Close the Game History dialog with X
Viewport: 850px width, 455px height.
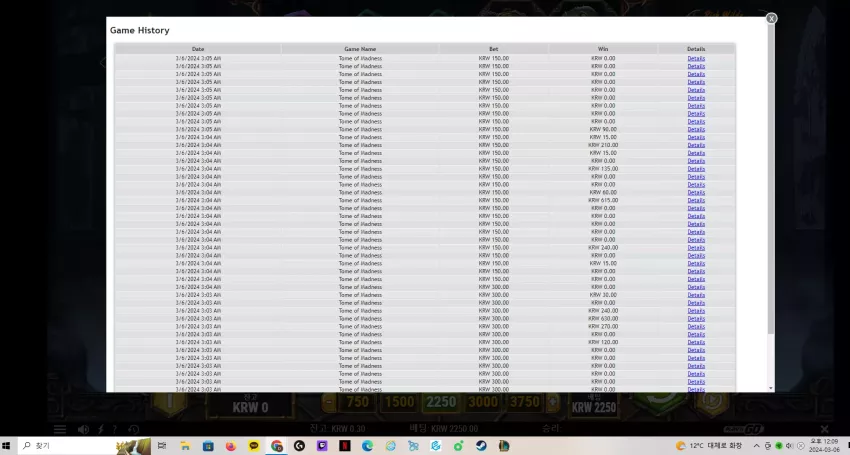click(771, 18)
